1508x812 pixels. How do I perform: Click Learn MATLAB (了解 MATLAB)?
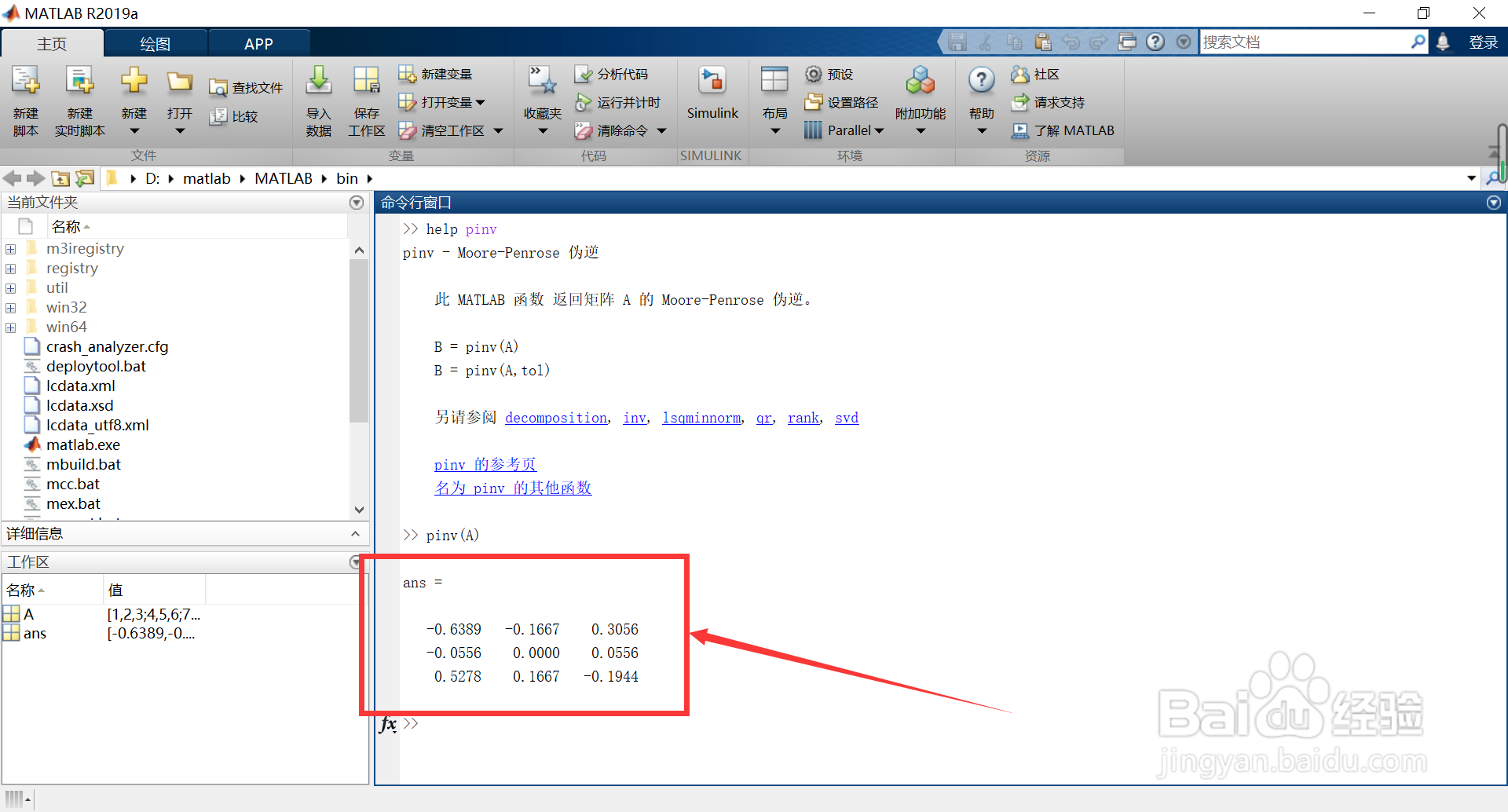click(x=1063, y=130)
